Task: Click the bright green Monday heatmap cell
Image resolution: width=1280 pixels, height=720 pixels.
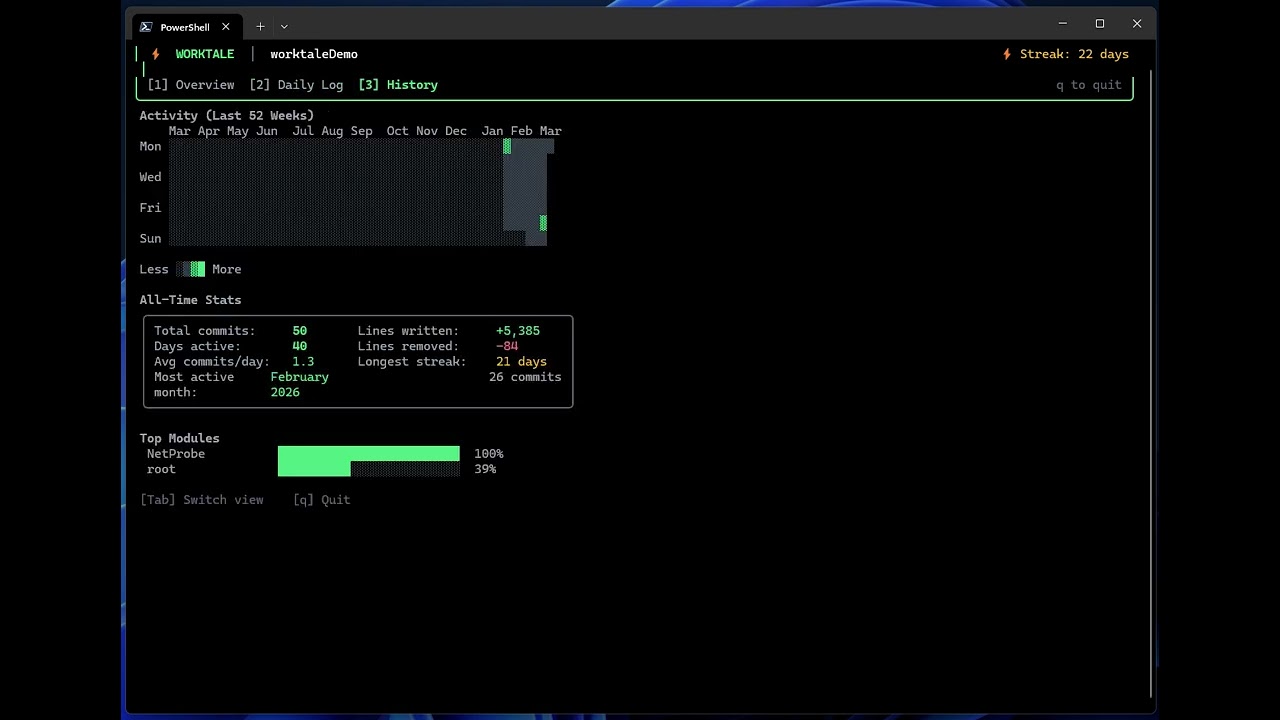Action: (507, 147)
